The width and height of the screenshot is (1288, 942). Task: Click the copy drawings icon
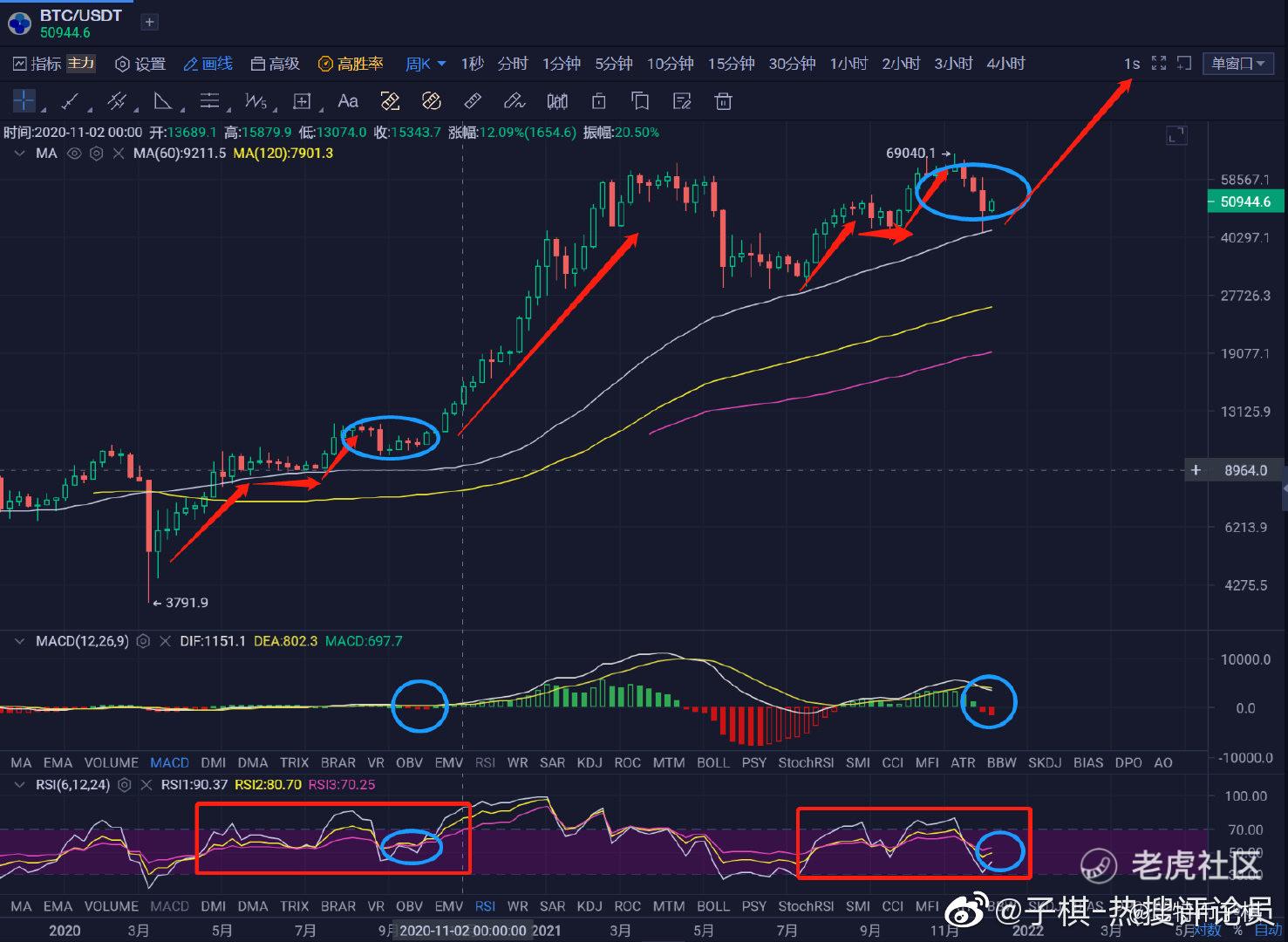pyautogui.click(x=640, y=101)
